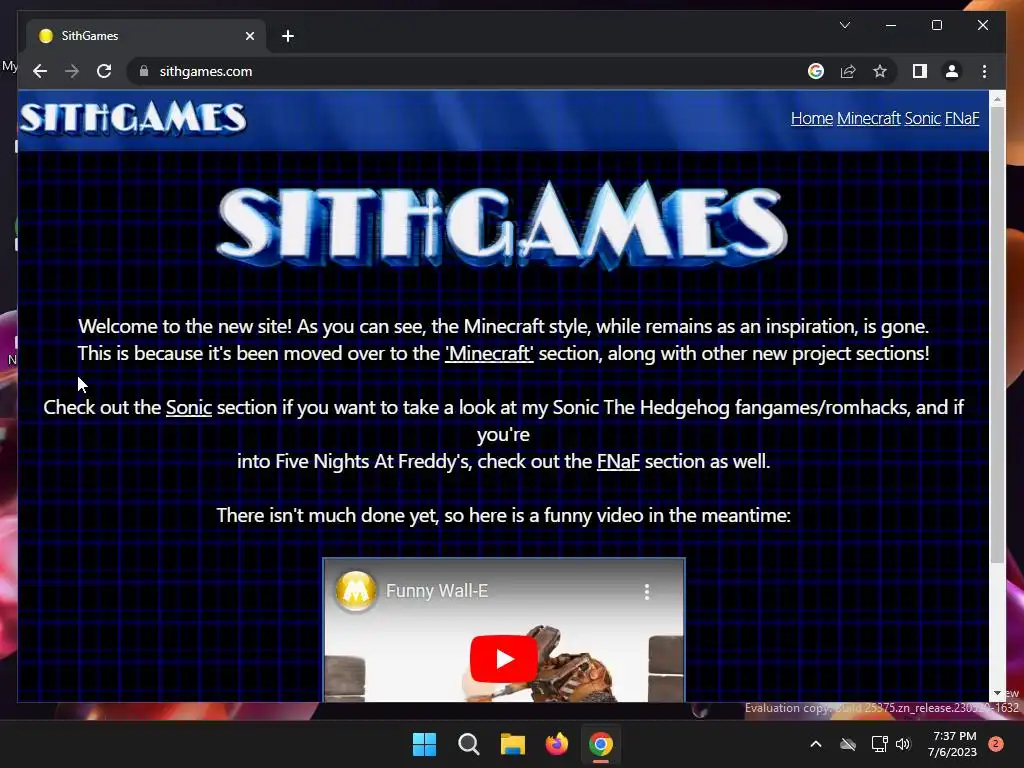Click the browser forward arrow
1024x768 pixels.
[72, 71]
